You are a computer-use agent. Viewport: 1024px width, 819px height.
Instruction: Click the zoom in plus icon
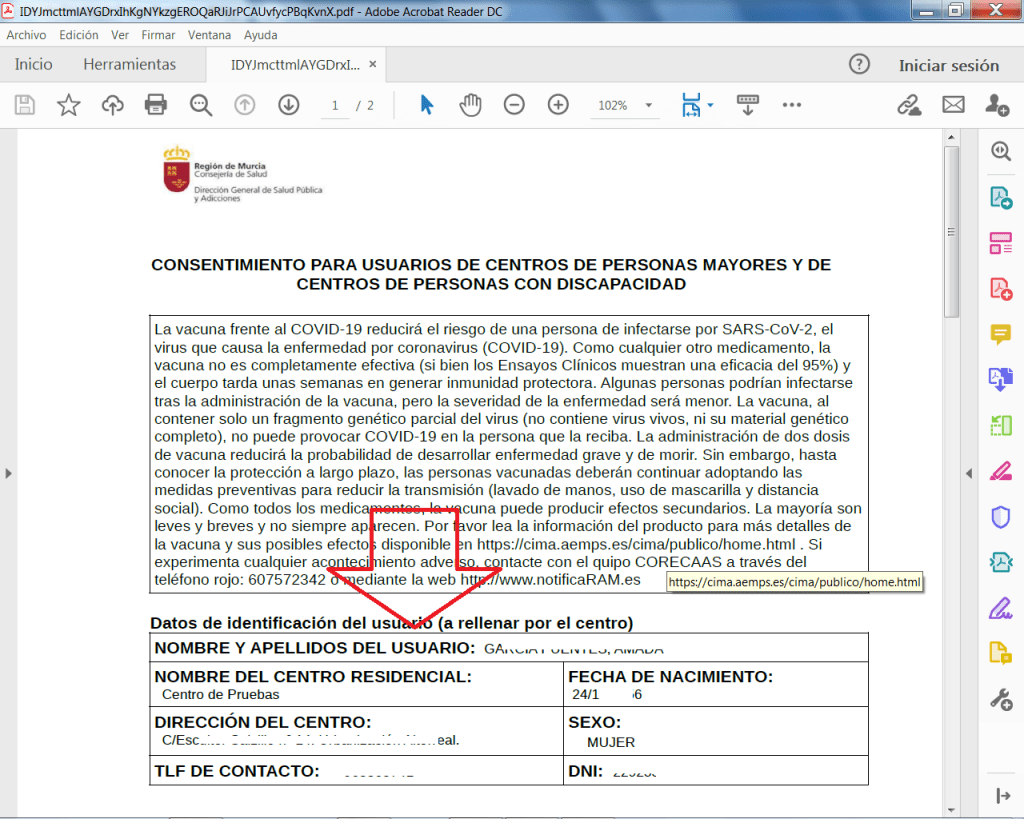558,105
